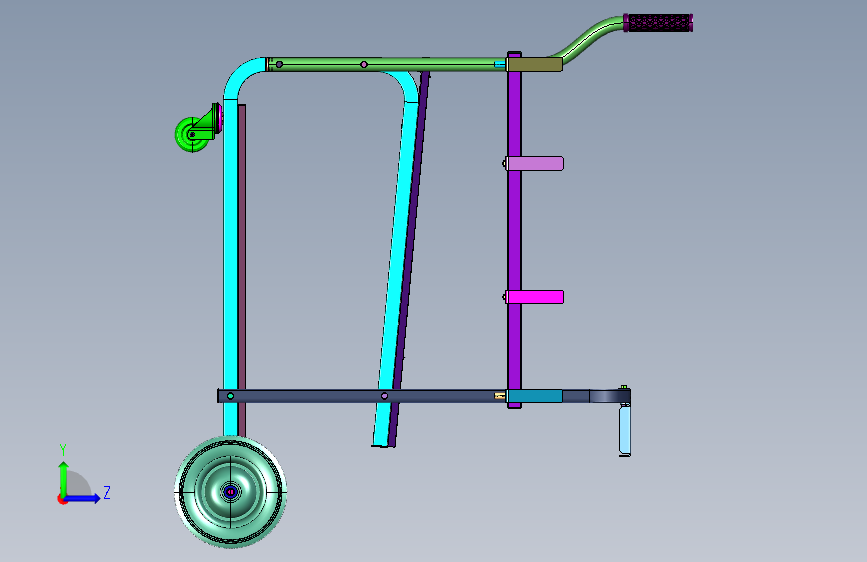Select the lavender upper peg on purple post
This screenshot has height=562, width=867.
click(535, 163)
